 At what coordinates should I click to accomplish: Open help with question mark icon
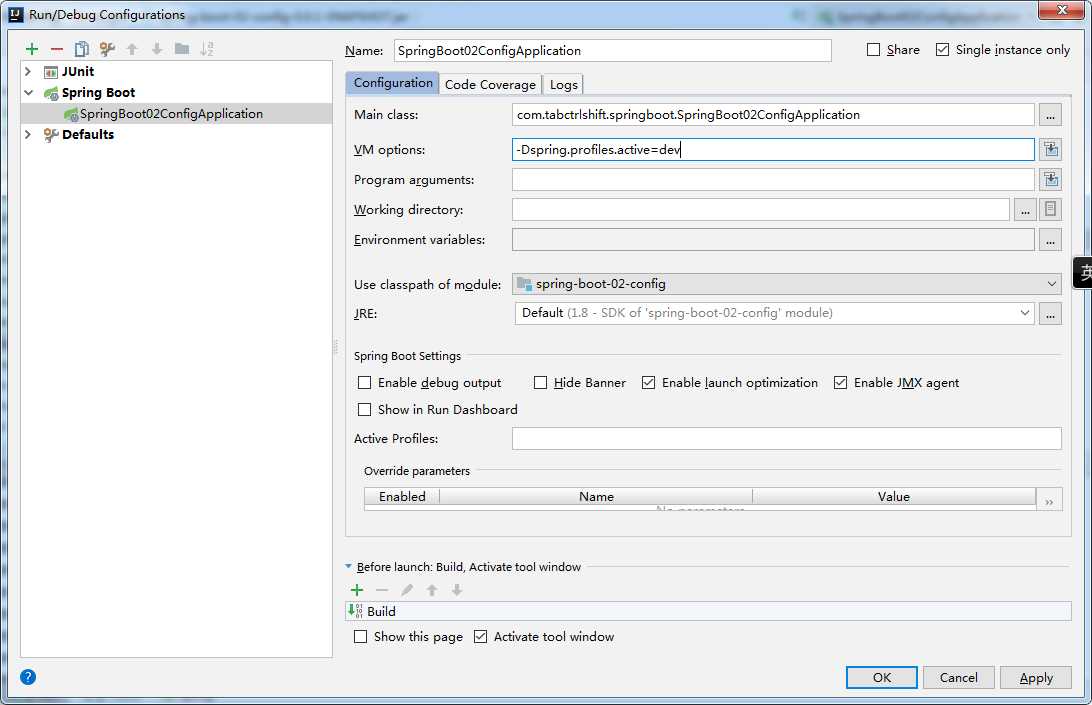point(28,677)
